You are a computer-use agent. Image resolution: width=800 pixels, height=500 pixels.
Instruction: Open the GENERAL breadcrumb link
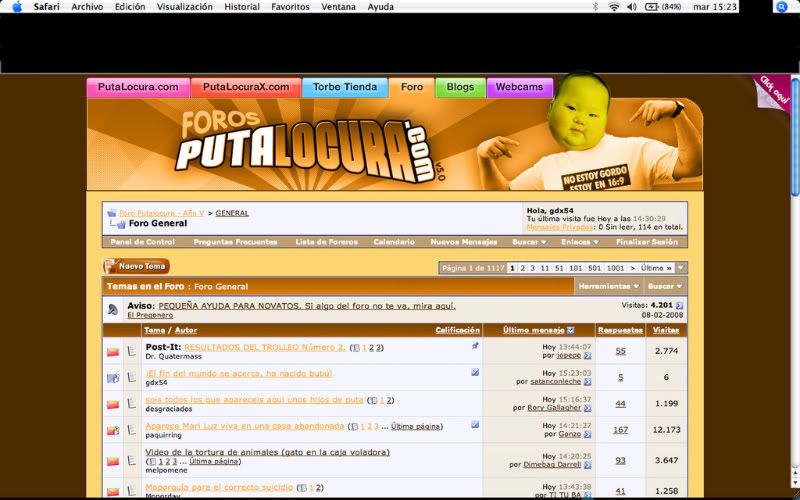(x=232, y=213)
